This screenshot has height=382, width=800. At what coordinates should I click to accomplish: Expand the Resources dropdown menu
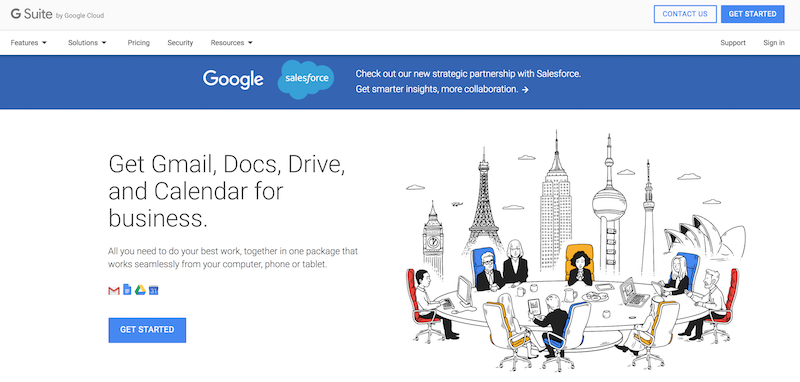(232, 43)
